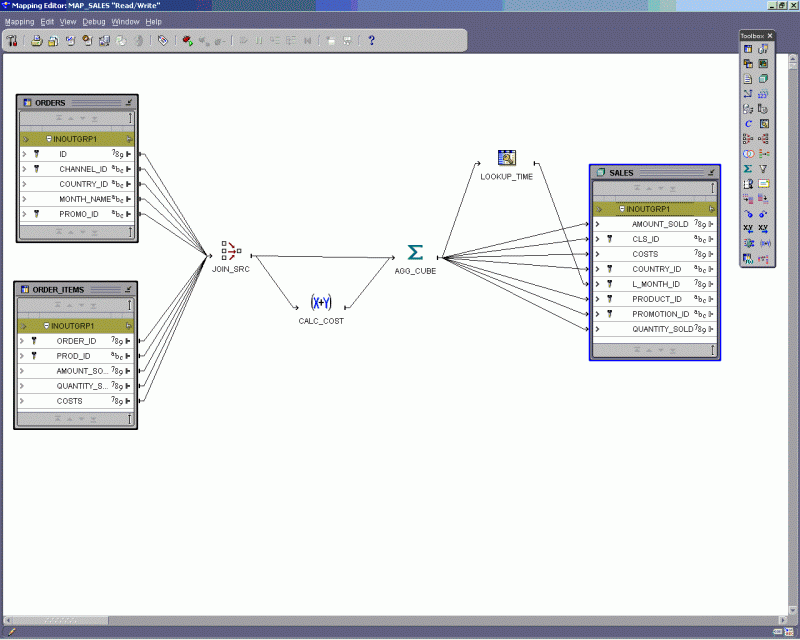
Task: Select the Table operator tool in the Toolbox
Action: click(x=748, y=49)
